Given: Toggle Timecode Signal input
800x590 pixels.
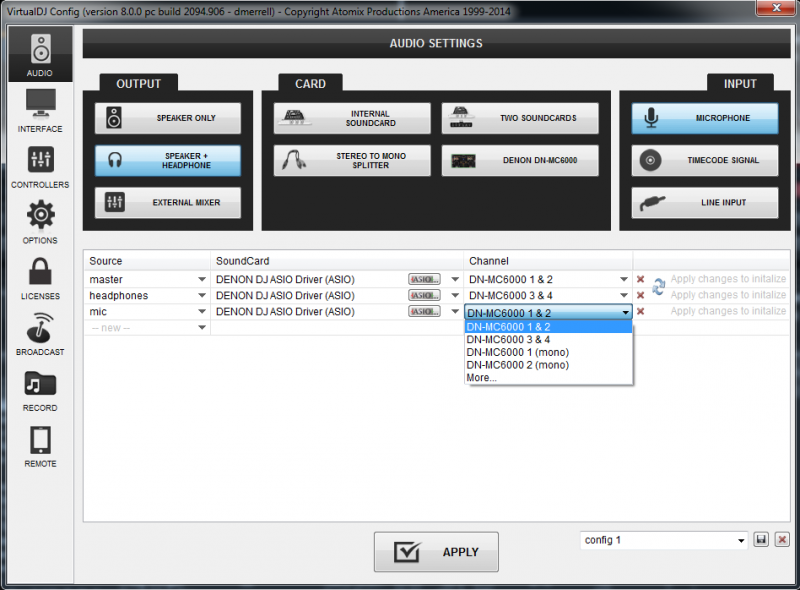Looking at the screenshot, I should pyautogui.click(x=705, y=160).
